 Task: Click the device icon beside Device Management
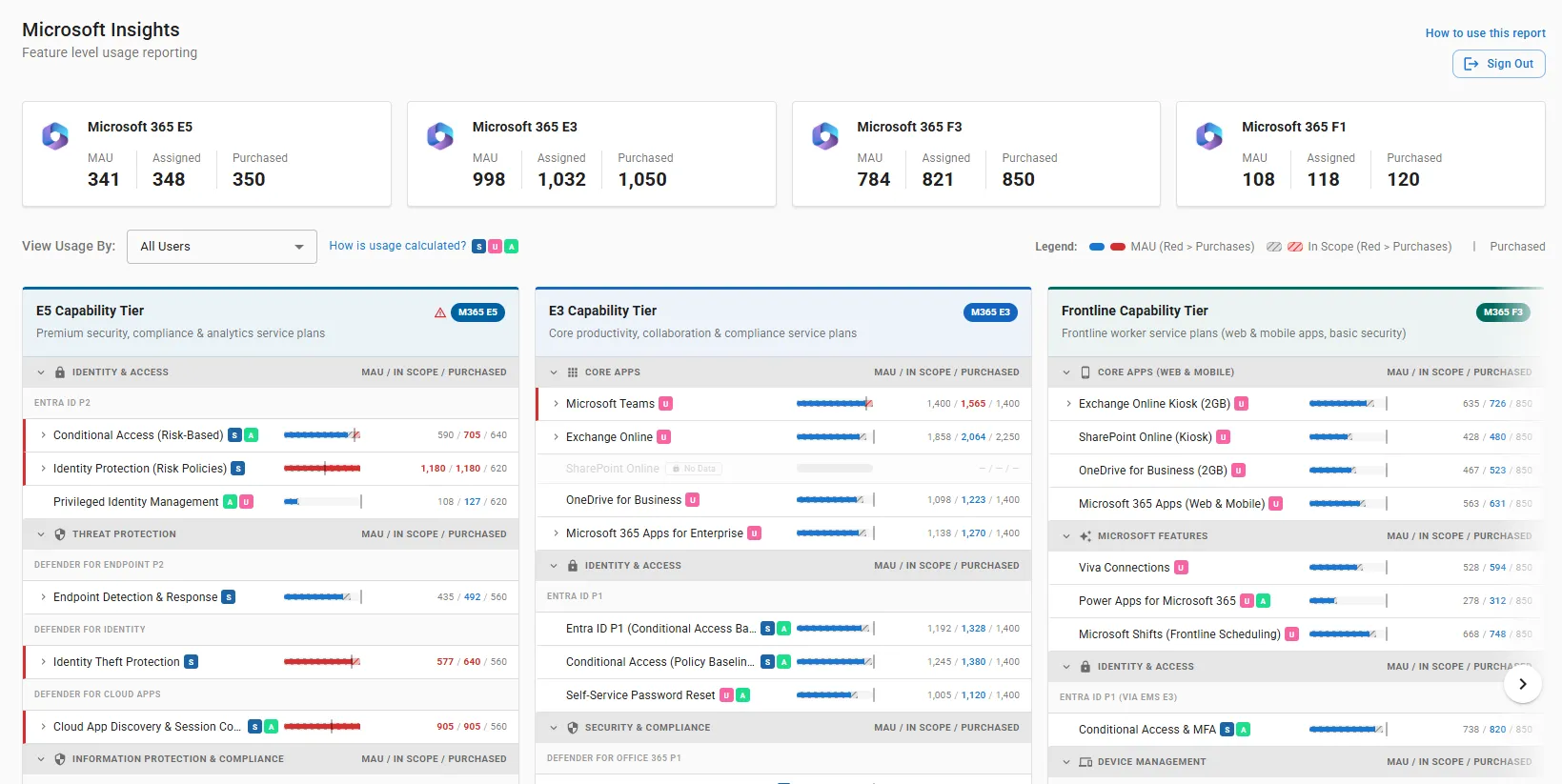[1085, 762]
